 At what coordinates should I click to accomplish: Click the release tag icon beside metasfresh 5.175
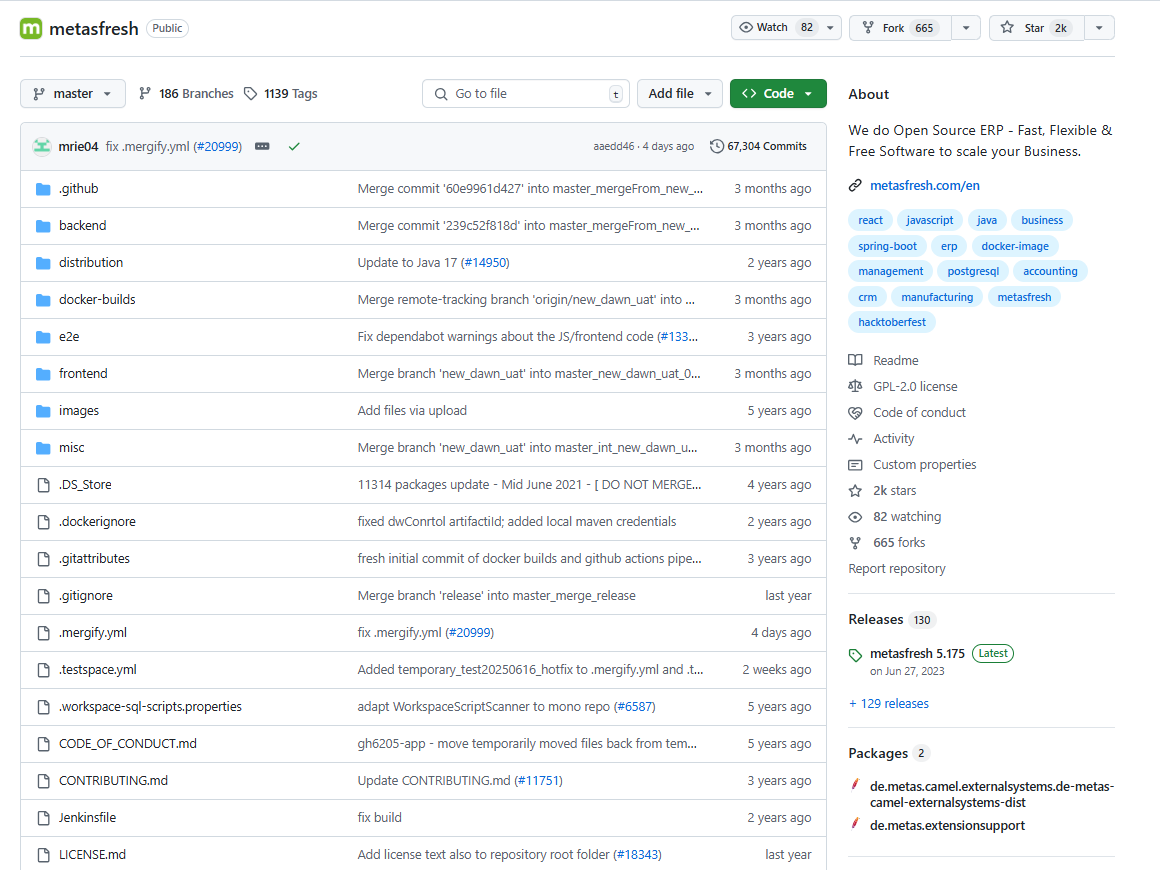[x=855, y=655]
